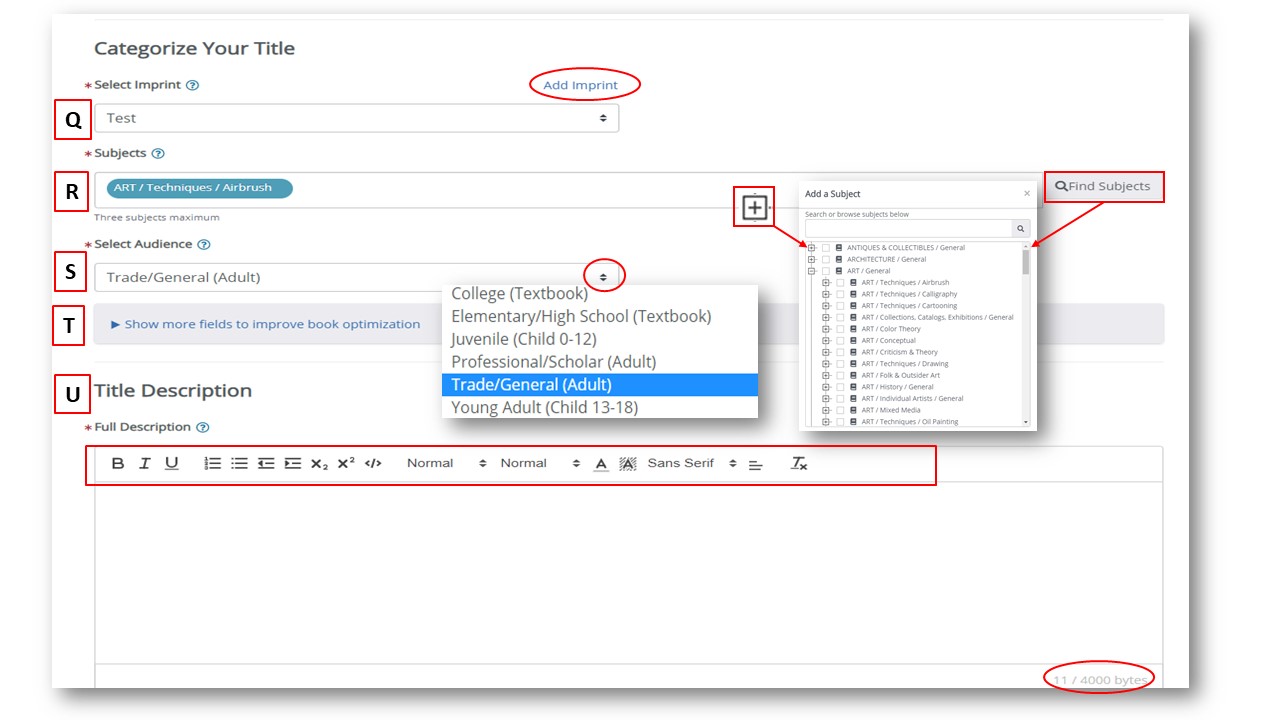The image size is (1280, 720).
Task: Open help for Select Imprint
Action: pyautogui.click(x=193, y=85)
